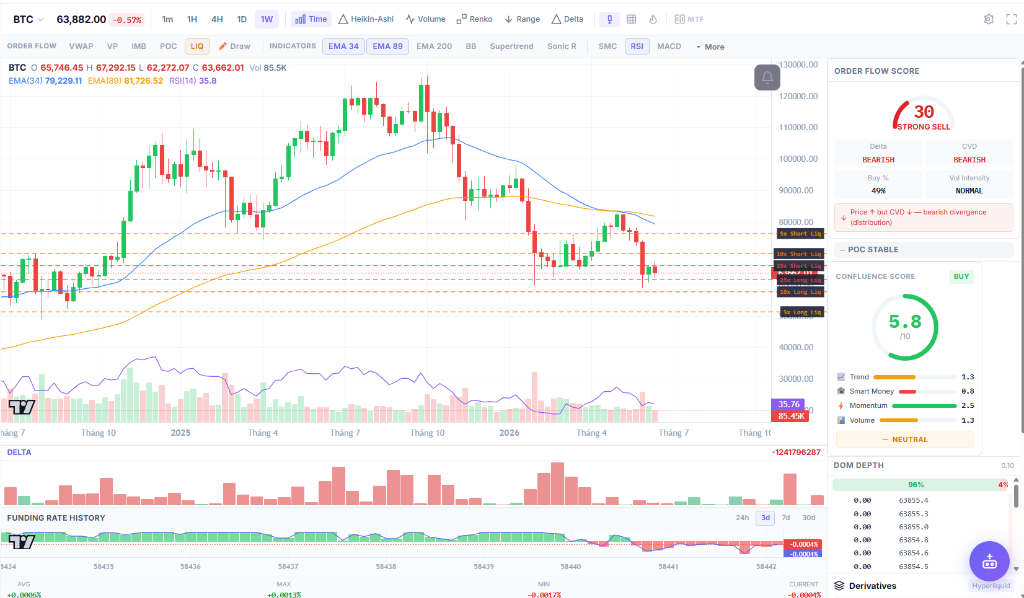Toggle the LIQ liquidation levels
This screenshot has height=598, width=1024.
(197, 46)
